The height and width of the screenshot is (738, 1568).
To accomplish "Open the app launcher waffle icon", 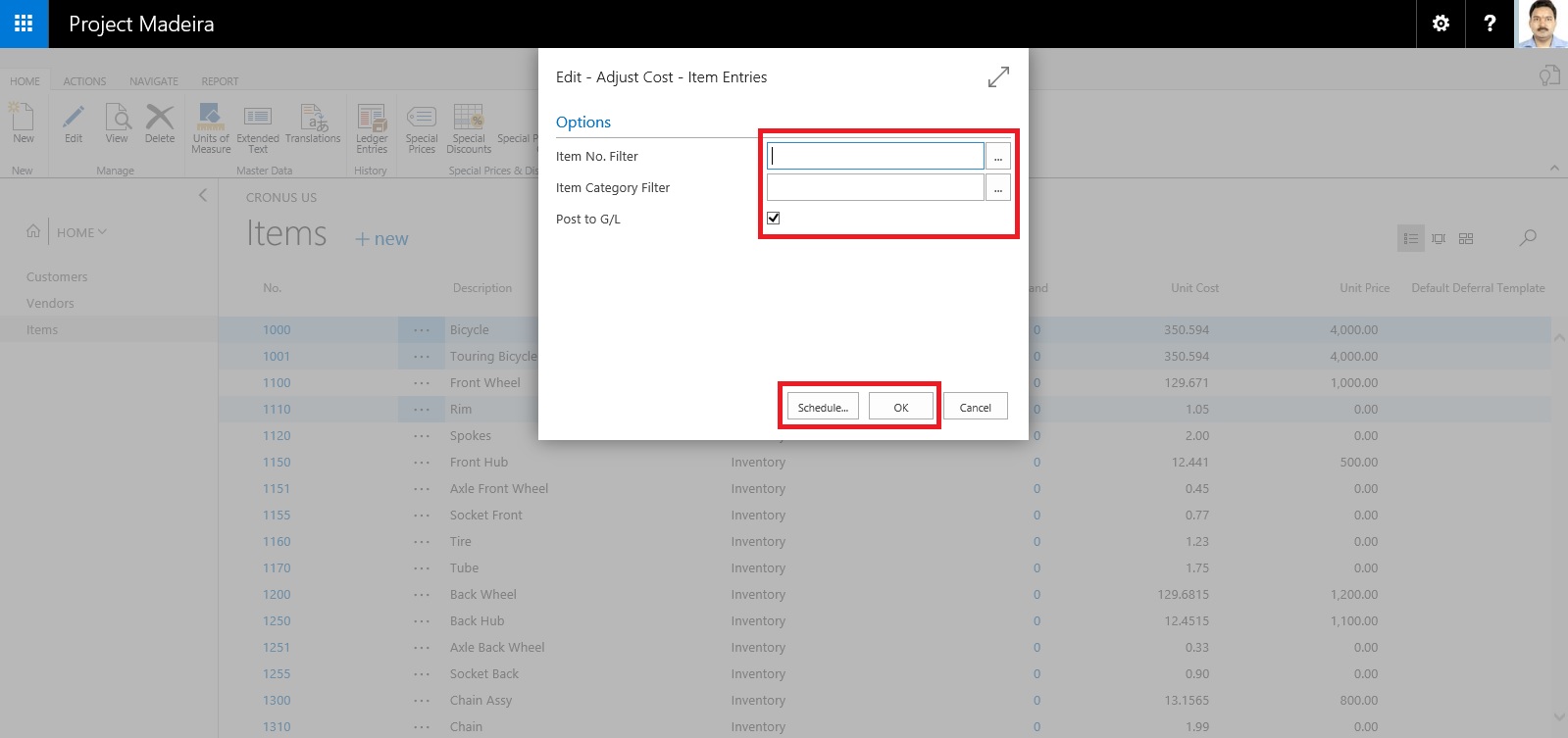I will coord(24,24).
